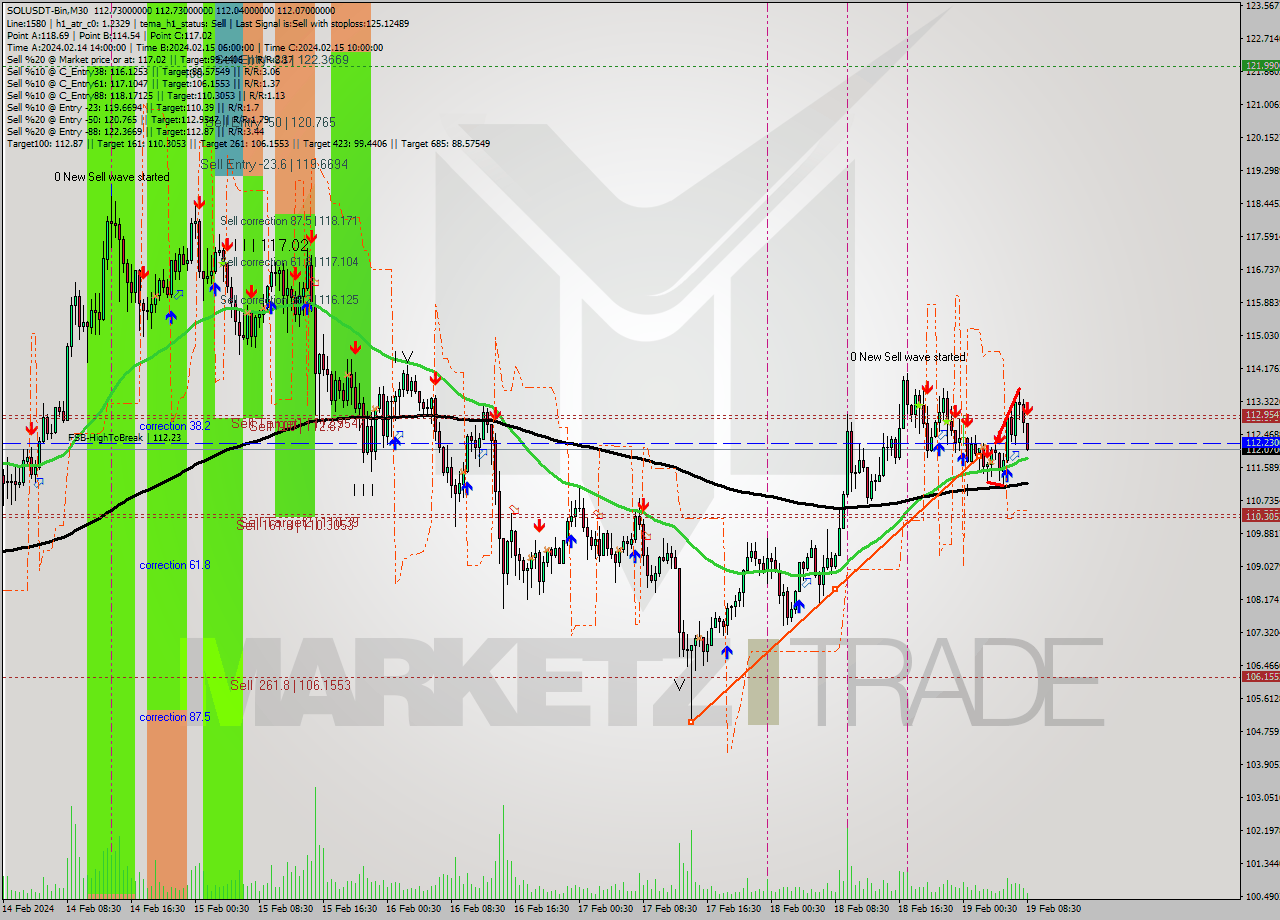
Task: Click the Target100: 112.87 text line
Action: pos(248,144)
